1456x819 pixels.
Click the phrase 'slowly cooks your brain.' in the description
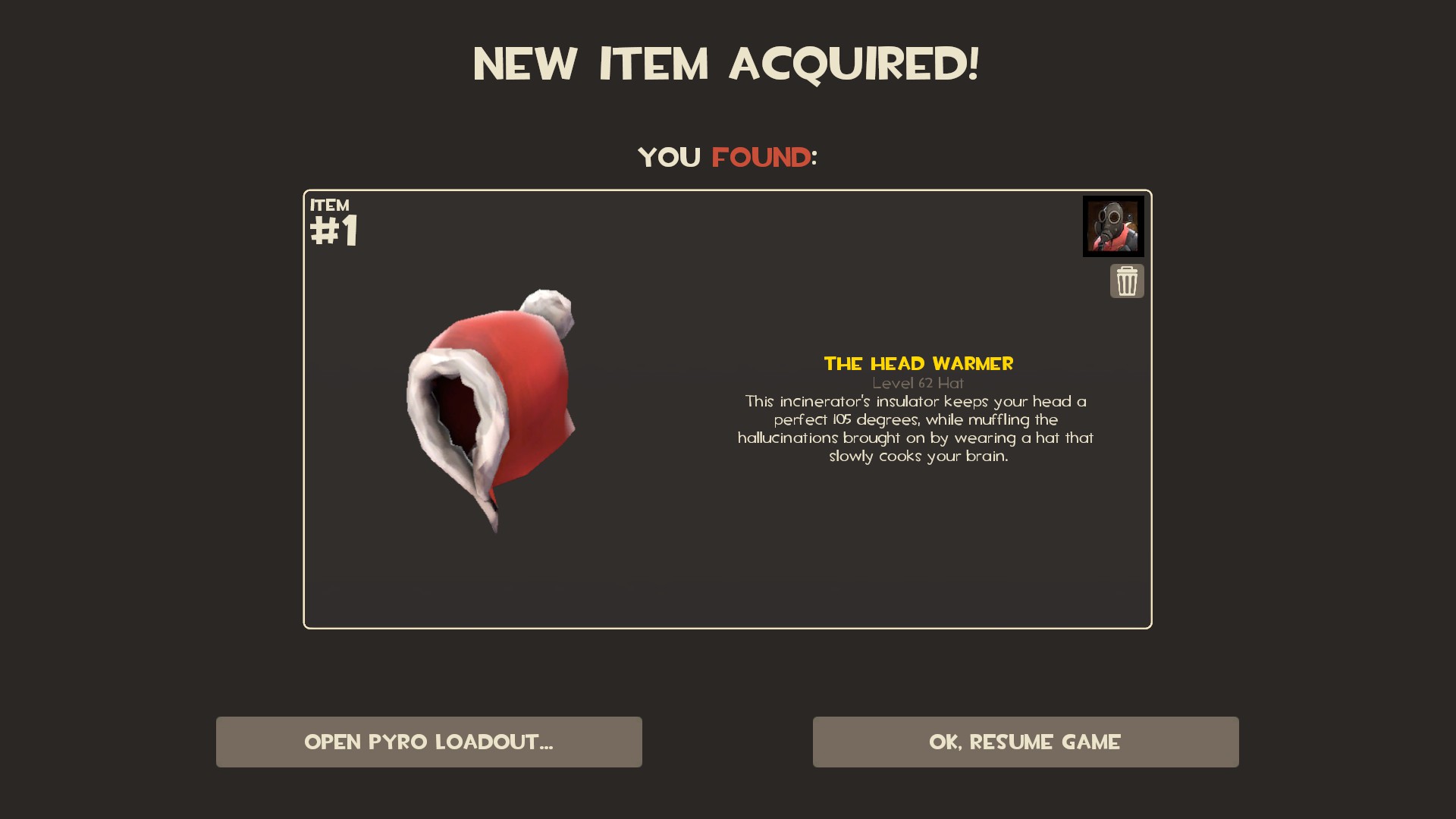click(x=918, y=457)
